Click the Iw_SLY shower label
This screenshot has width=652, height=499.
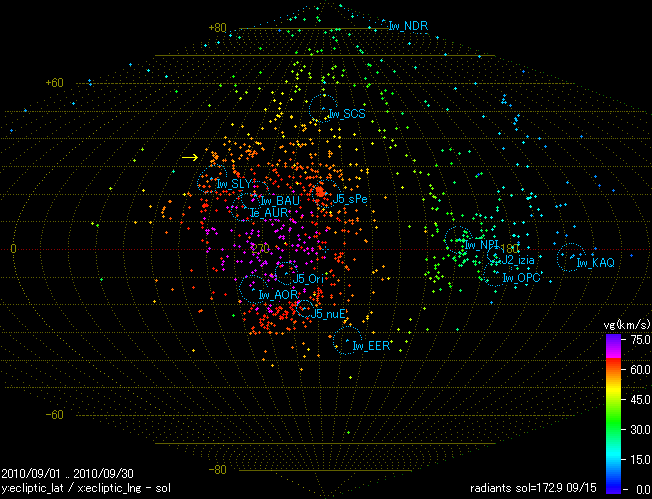click(234, 184)
